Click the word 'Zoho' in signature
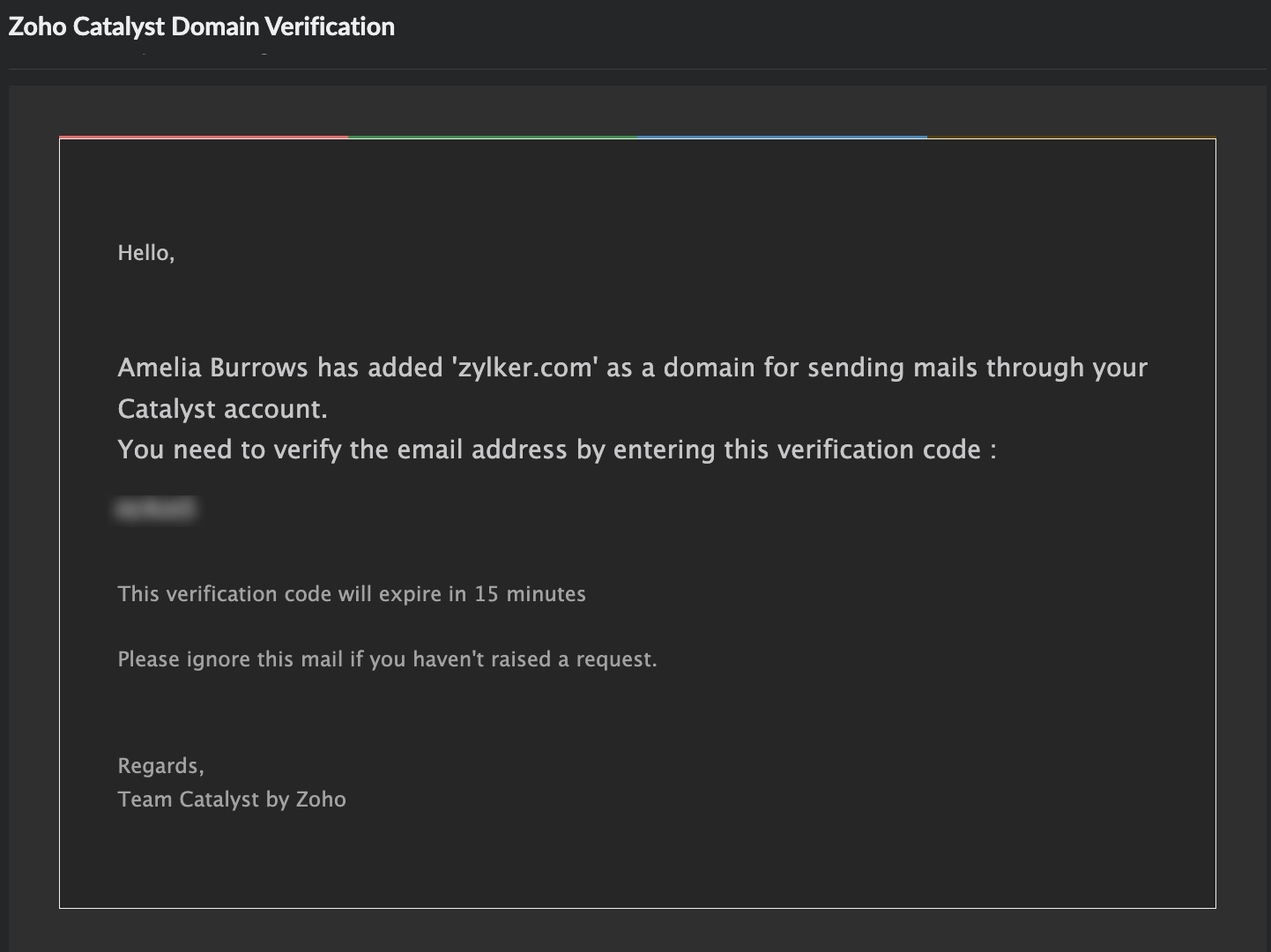The image size is (1271, 952). click(321, 800)
